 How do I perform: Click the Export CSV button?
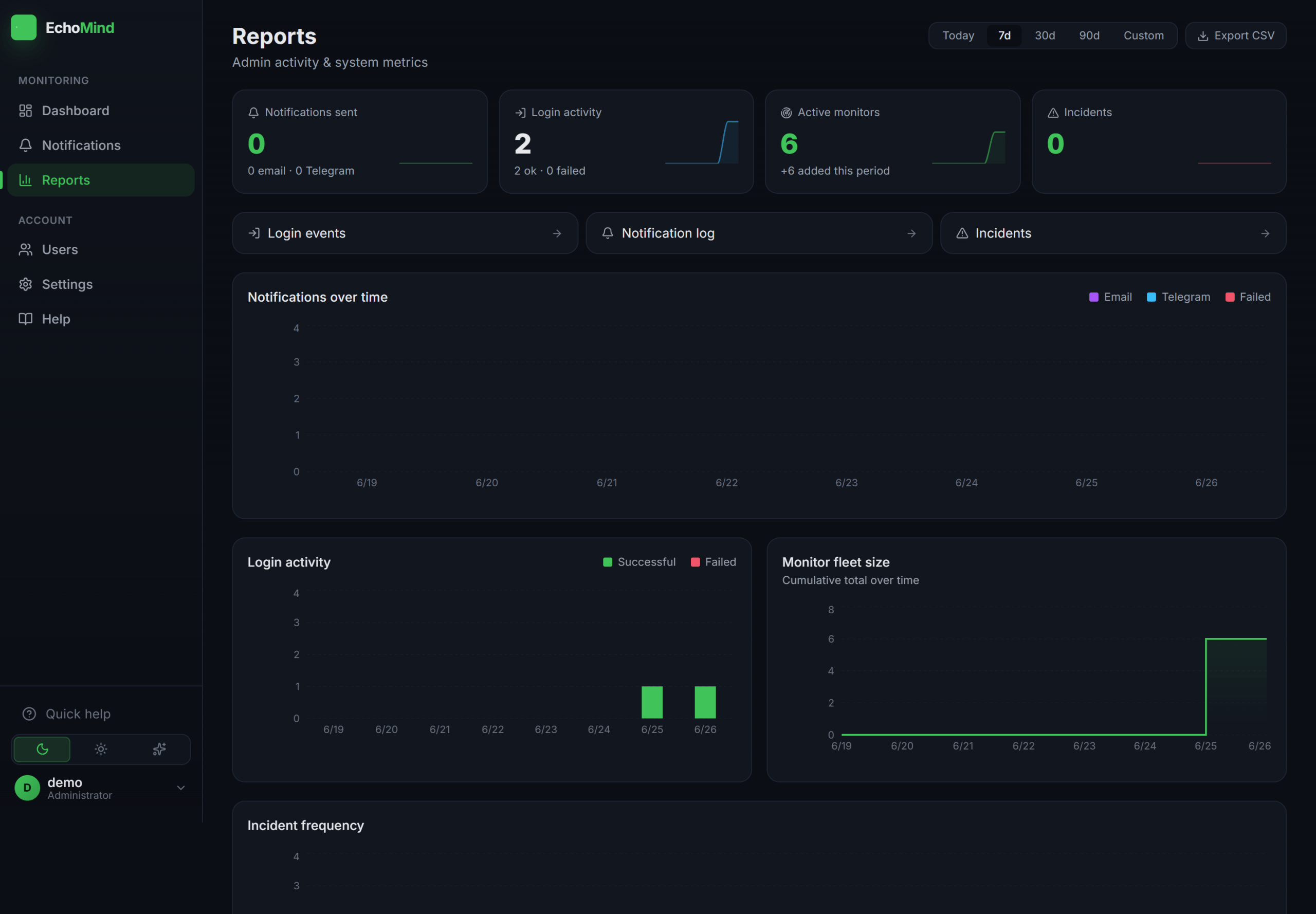1235,35
